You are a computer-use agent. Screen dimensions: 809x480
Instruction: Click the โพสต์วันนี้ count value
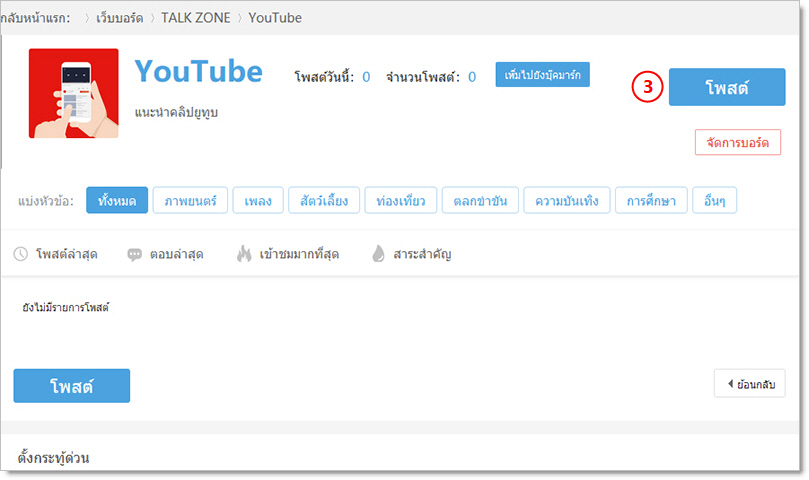coord(366,77)
